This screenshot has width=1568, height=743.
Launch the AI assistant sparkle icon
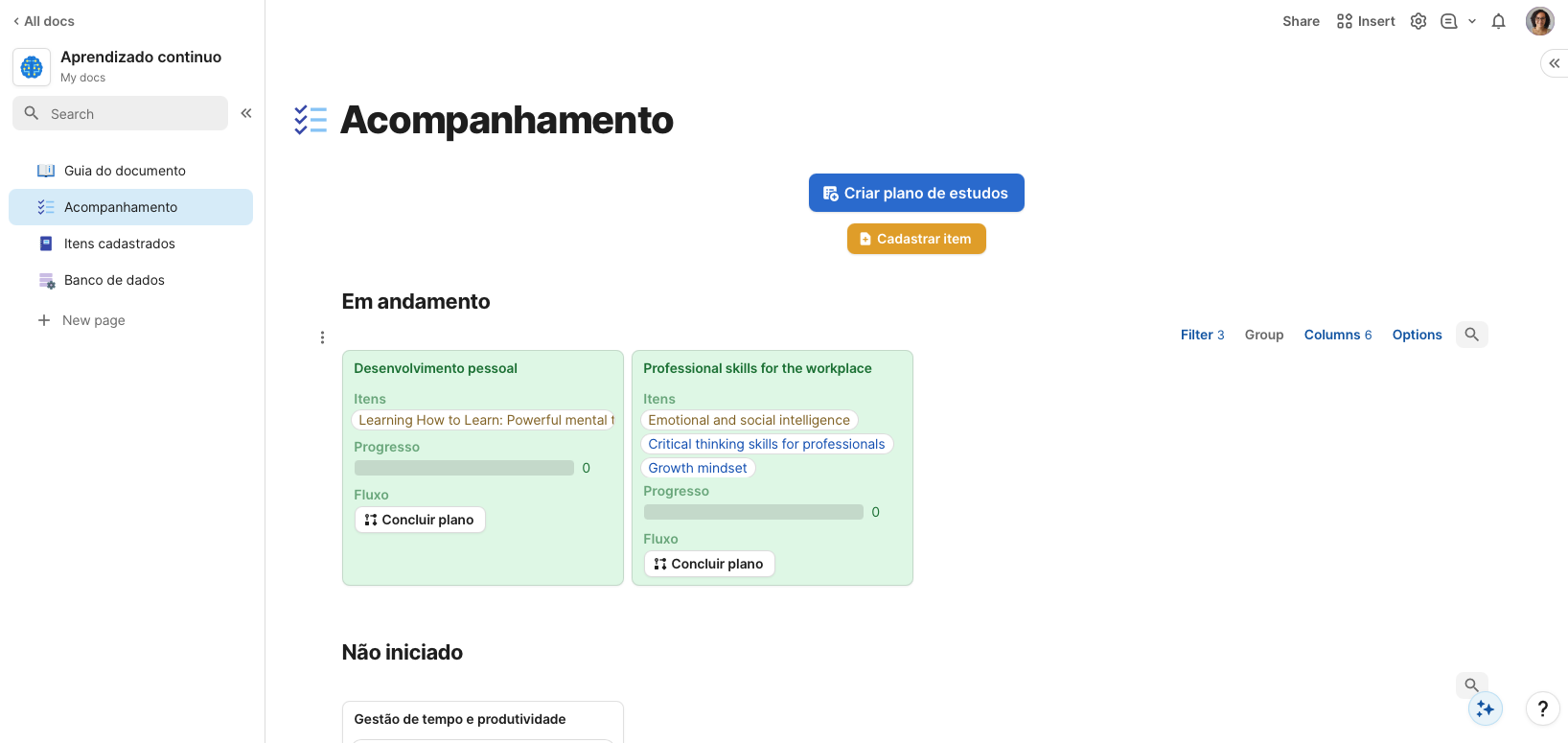1485,709
